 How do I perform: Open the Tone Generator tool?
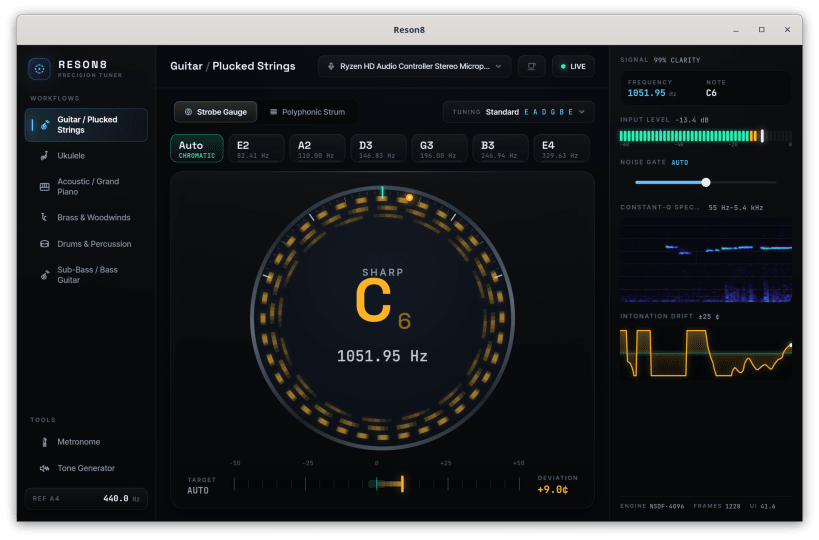click(86, 468)
